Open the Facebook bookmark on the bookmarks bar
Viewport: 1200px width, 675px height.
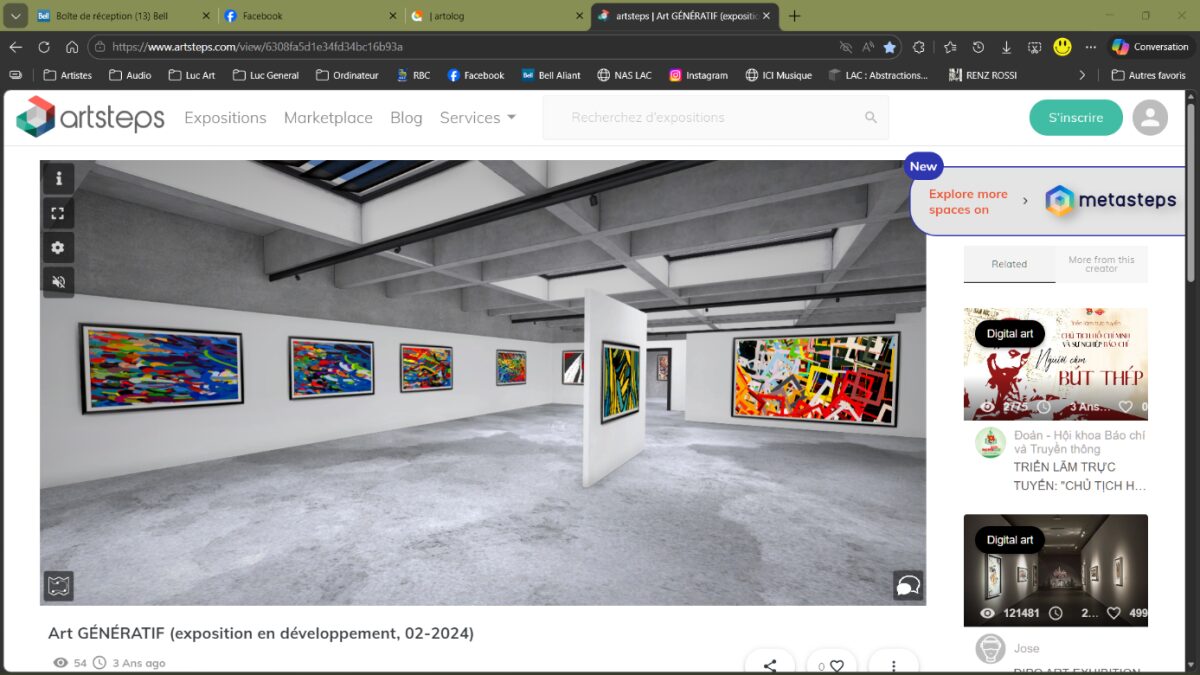pyautogui.click(x=475, y=74)
